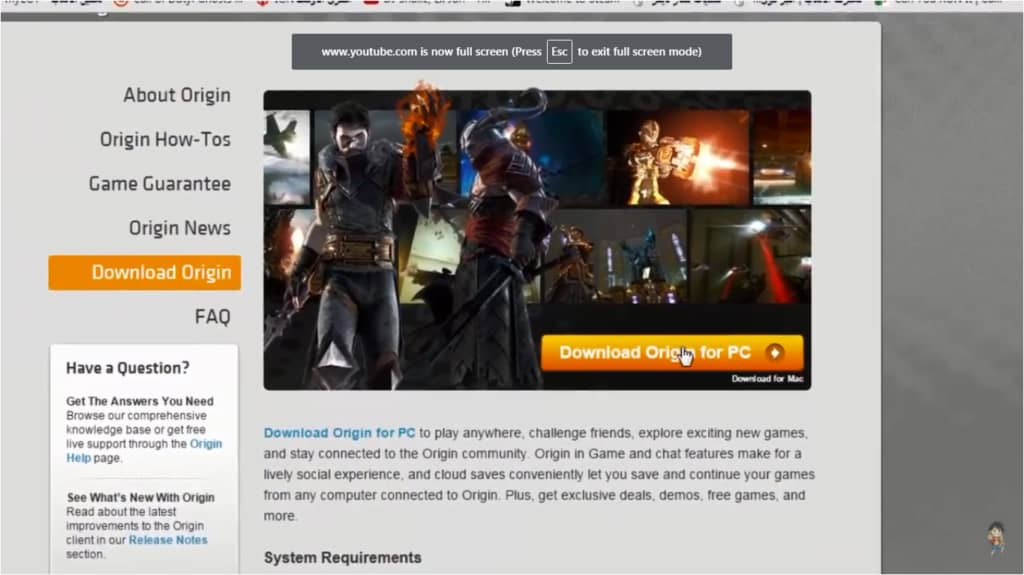The image size is (1024, 575).
Task: Select the highlighted Download Origin tab
Action: tap(145, 272)
